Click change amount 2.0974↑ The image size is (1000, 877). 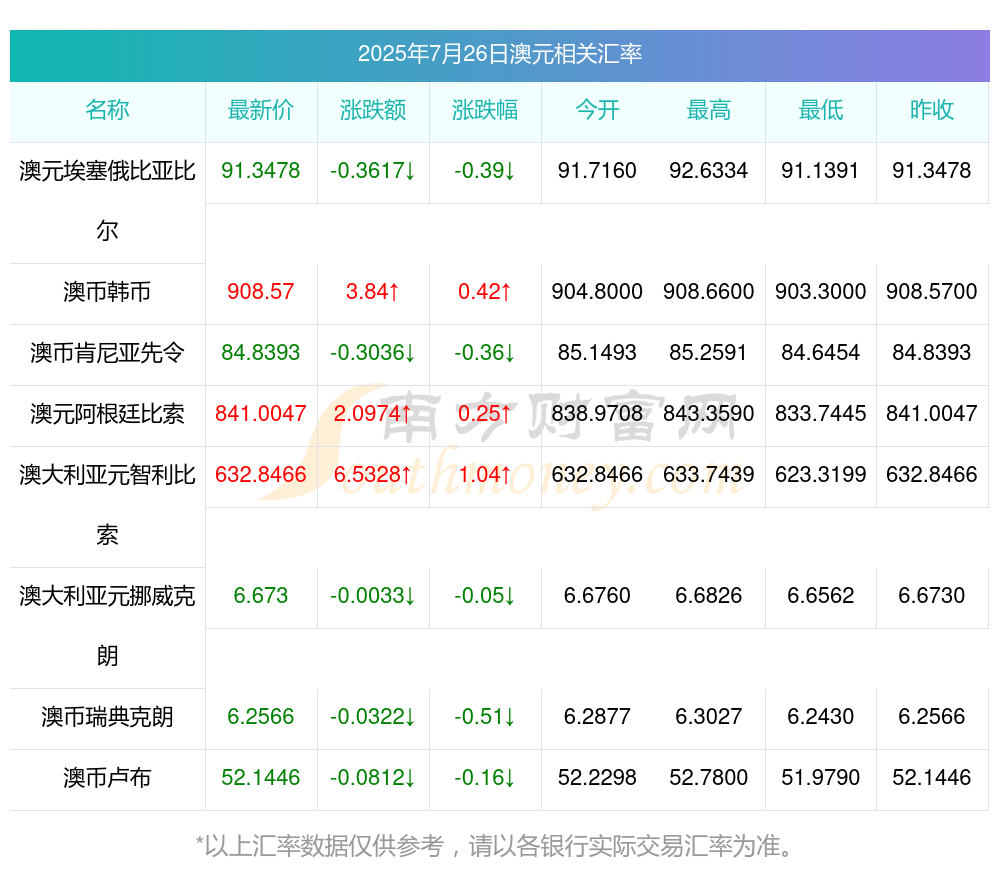373,413
